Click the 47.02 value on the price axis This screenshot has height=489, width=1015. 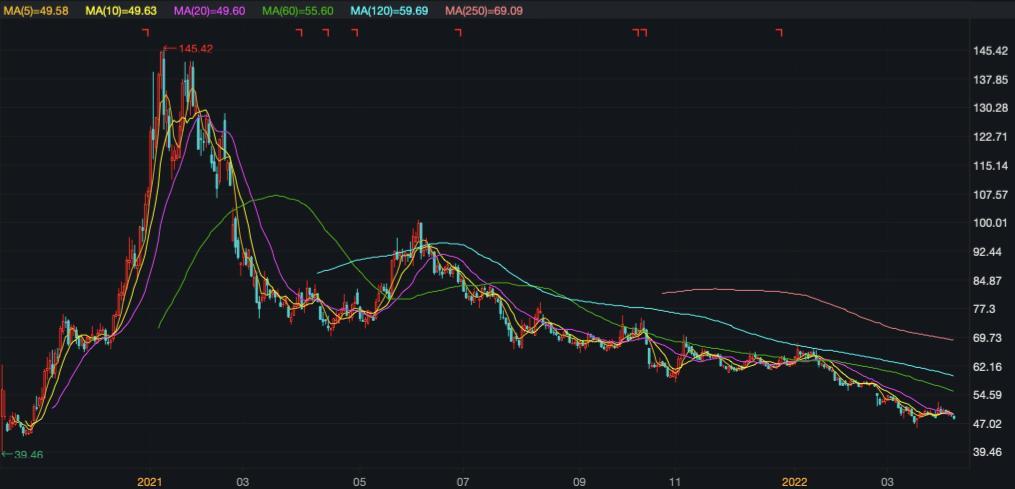coord(987,424)
